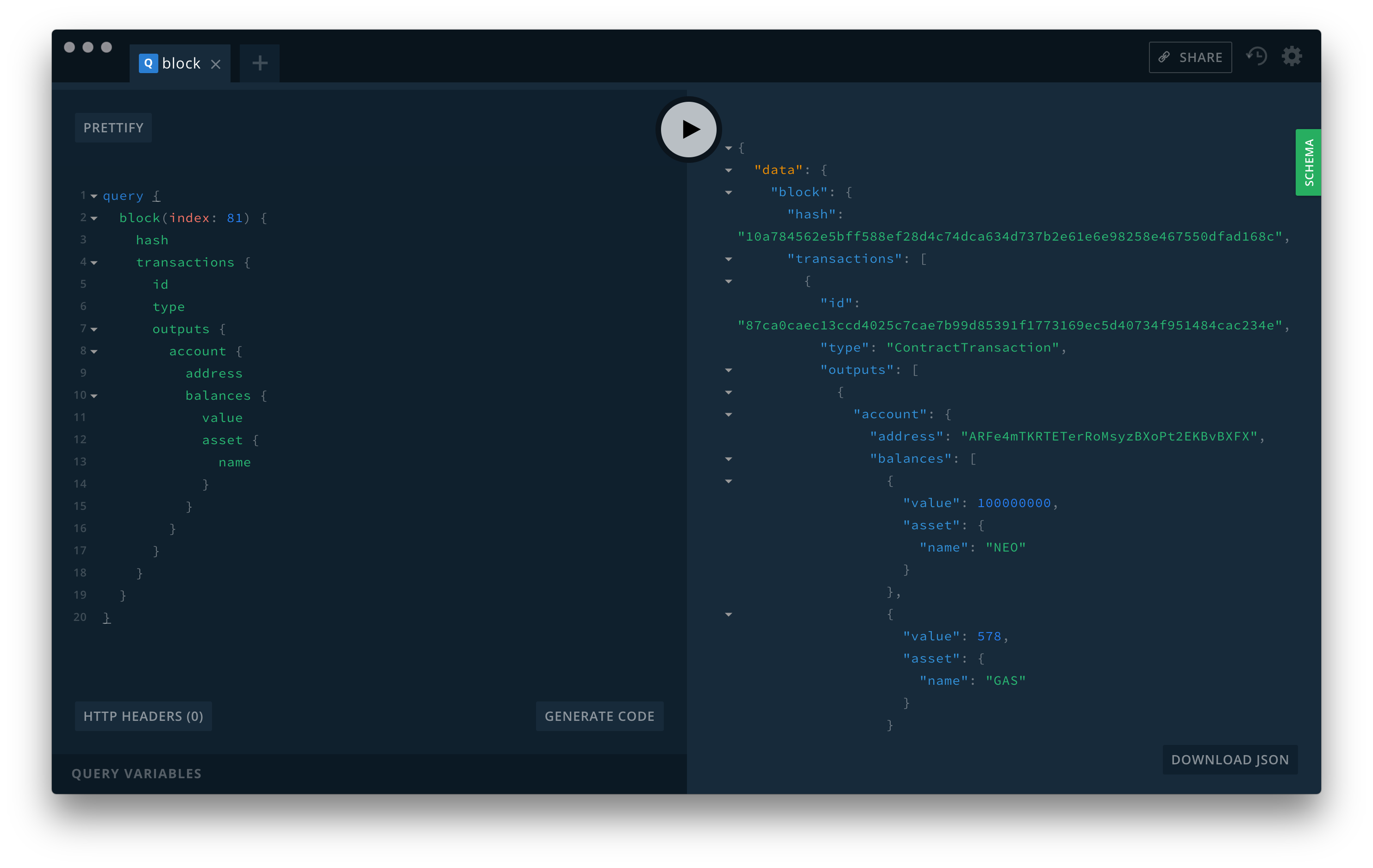Collapse the query fold arrow on line 1
This screenshot has width=1373, height=868.
click(x=94, y=196)
